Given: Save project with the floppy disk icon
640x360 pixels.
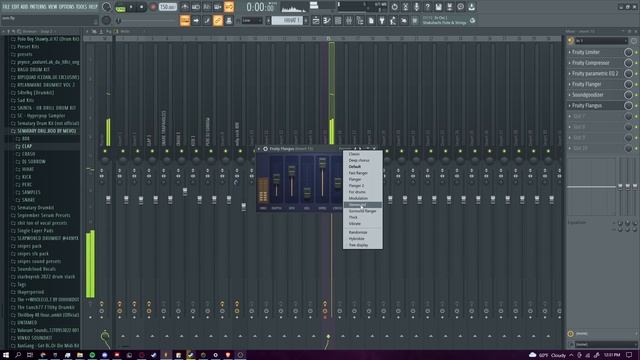Looking at the screenshot, I should pyautogui.click(x=438, y=7).
